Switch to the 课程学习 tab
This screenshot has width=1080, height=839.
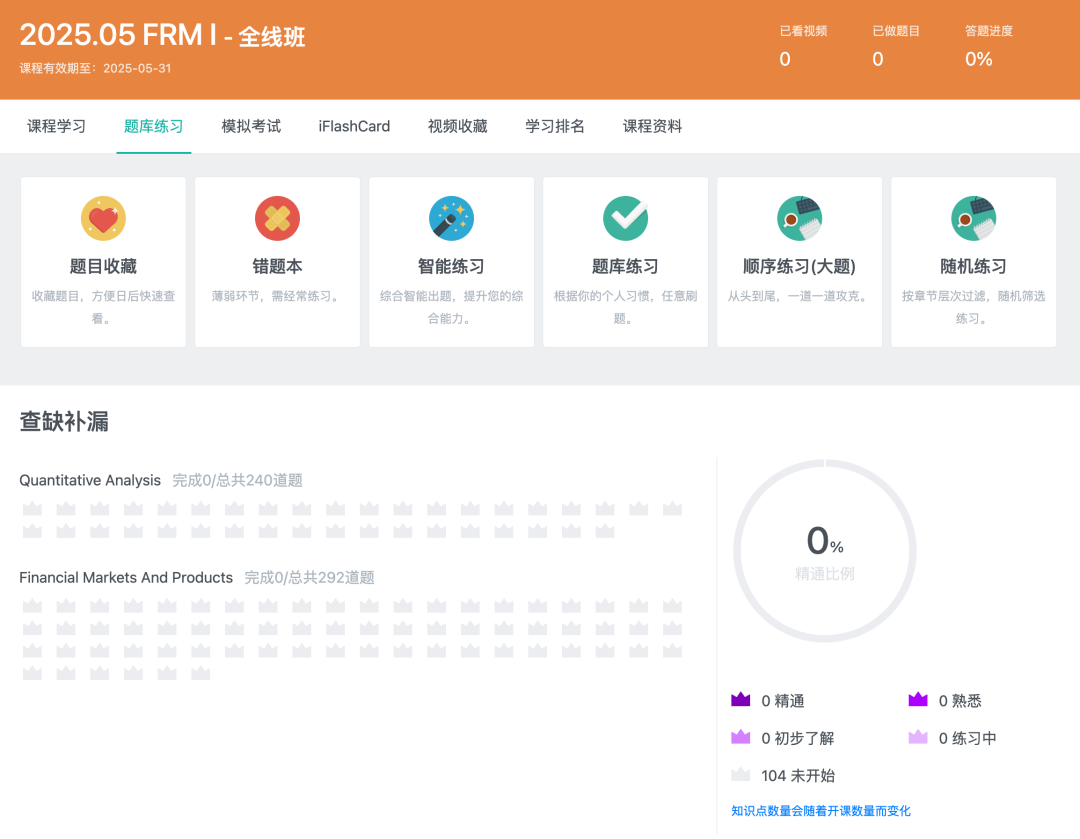(56, 126)
